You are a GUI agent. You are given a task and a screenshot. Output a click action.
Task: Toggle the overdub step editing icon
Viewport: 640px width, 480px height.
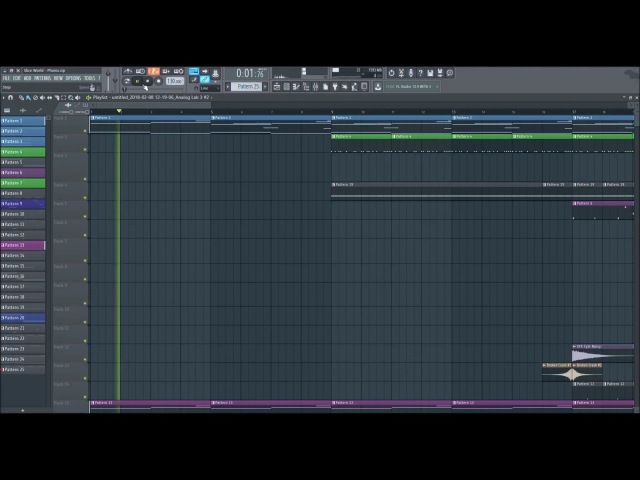[x=166, y=71]
